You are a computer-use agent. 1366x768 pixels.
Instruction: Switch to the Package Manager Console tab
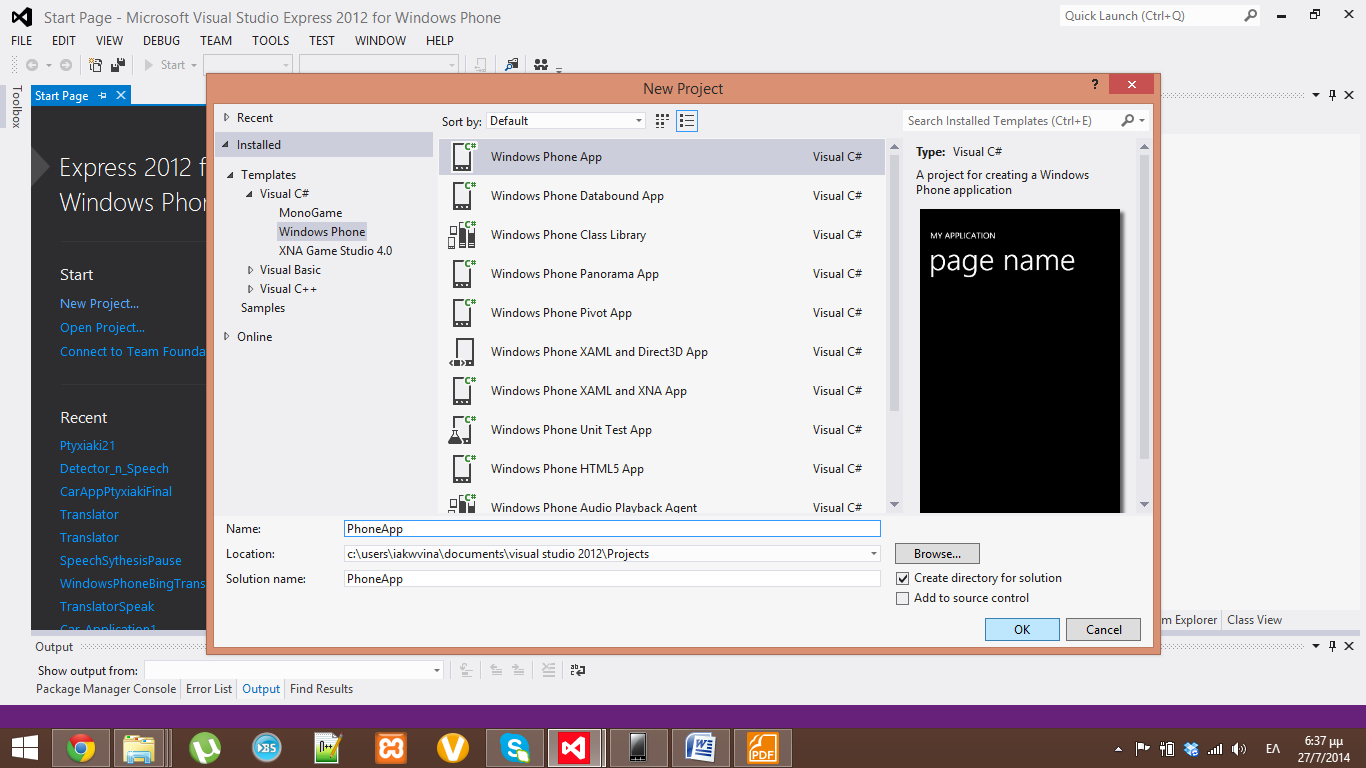click(x=106, y=689)
